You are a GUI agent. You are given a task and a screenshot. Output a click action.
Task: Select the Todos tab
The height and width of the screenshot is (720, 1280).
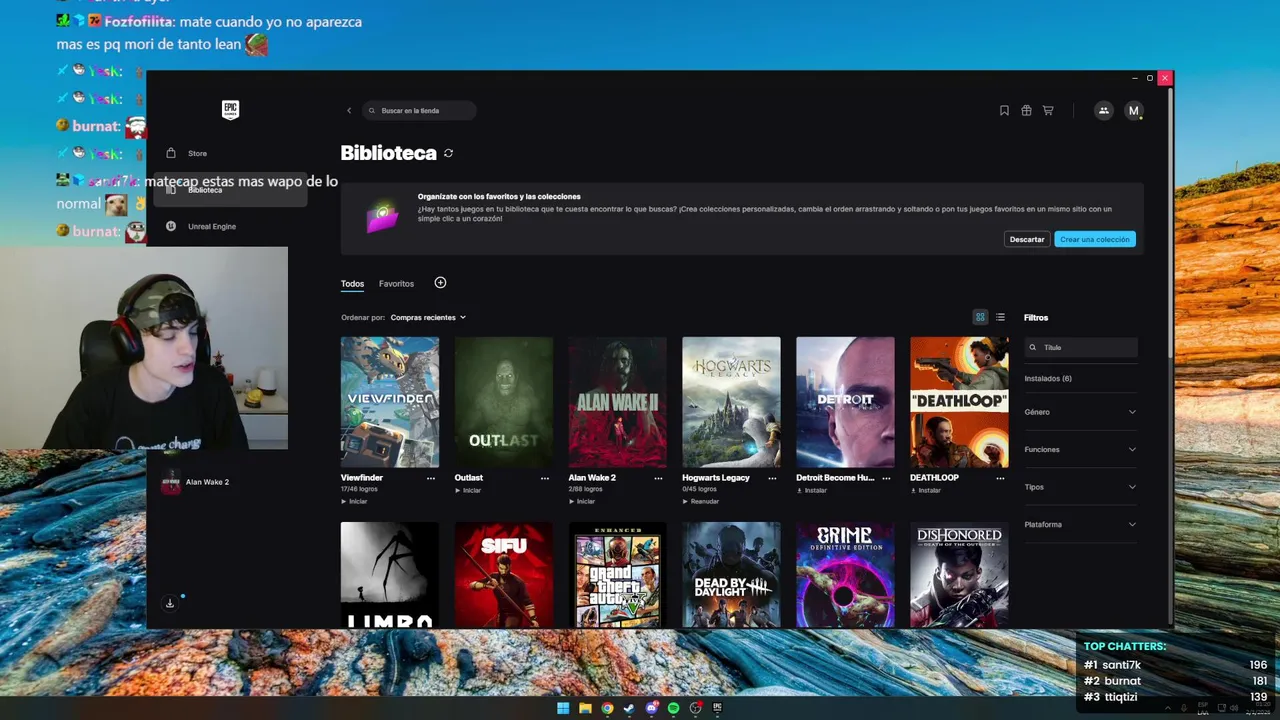[352, 284]
